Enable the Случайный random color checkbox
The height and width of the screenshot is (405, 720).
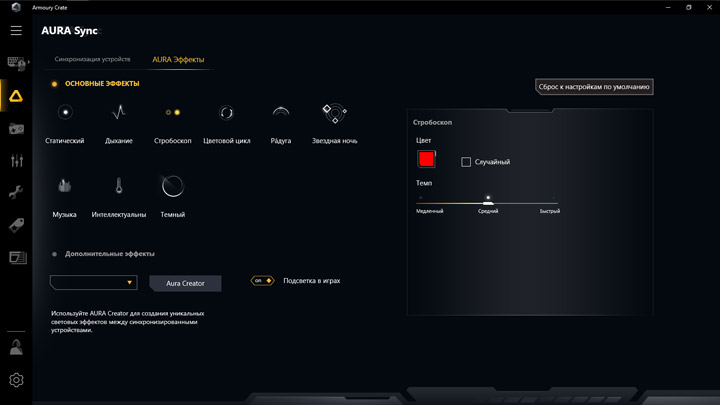point(466,162)
